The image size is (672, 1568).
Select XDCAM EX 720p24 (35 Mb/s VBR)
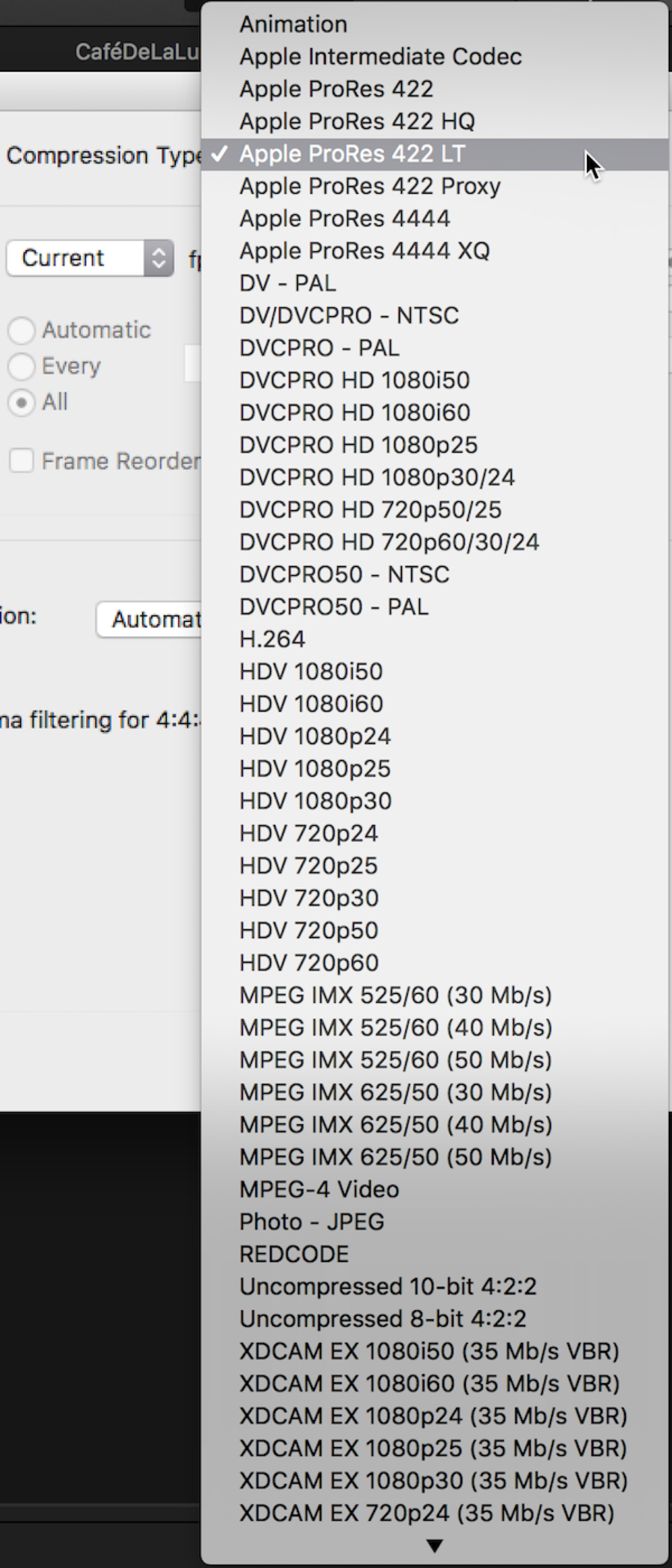[427, 1513]
